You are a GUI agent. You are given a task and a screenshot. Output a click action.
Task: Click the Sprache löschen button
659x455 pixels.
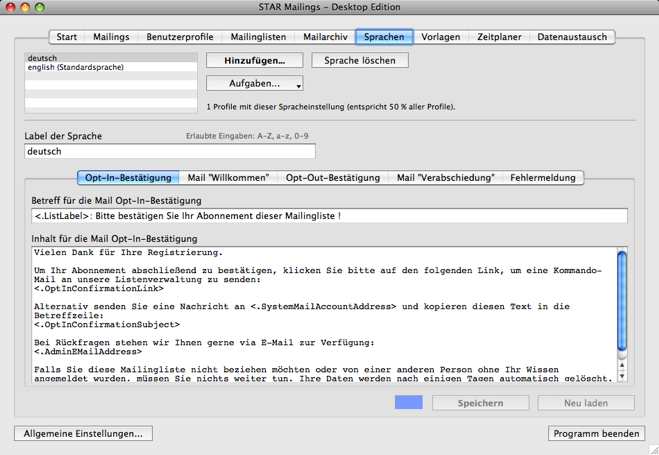pyautogui.click(x=360, y=60)
